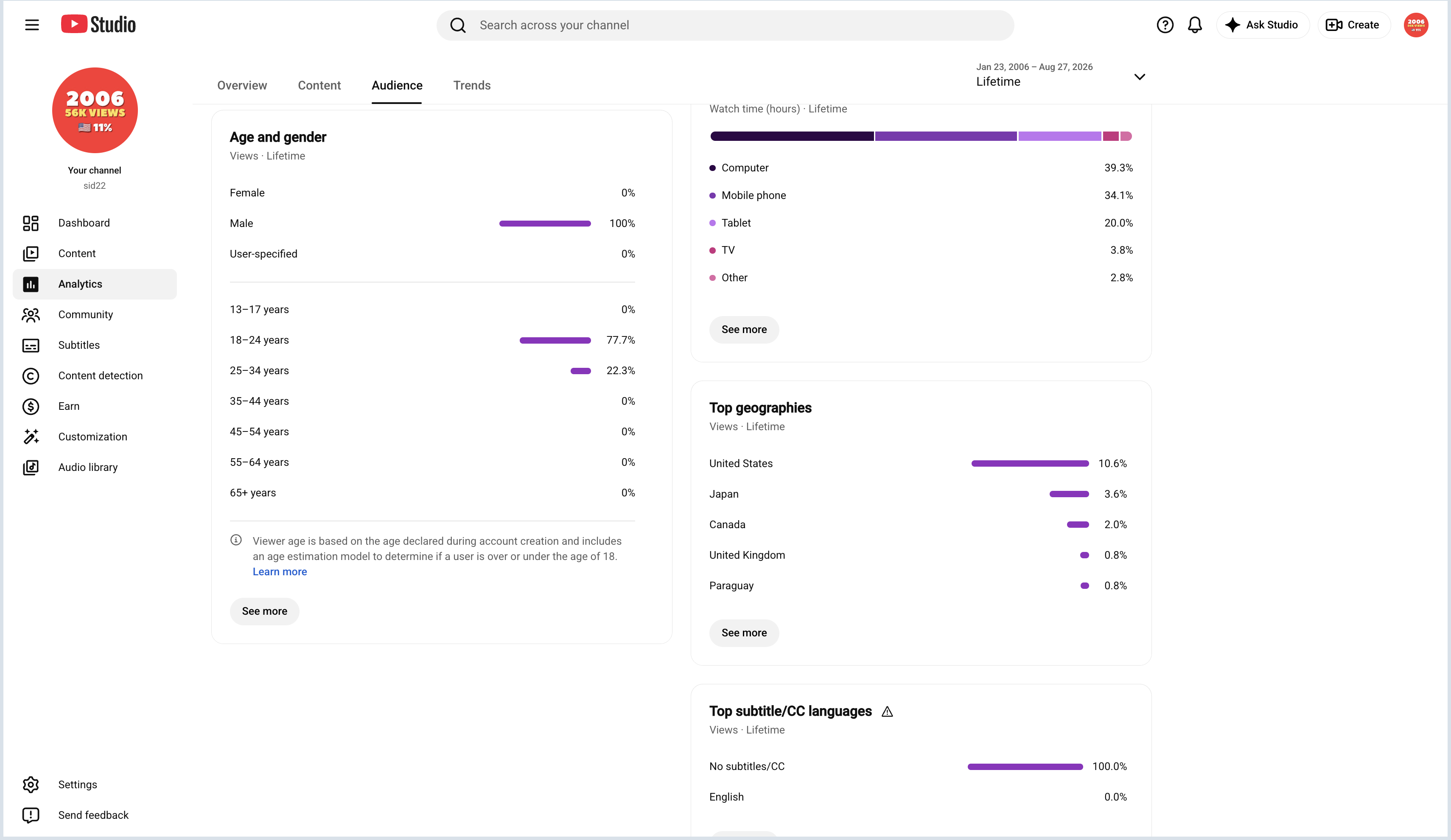Switch to the Trends tab

pyautogui.click(x=472, y=85)
